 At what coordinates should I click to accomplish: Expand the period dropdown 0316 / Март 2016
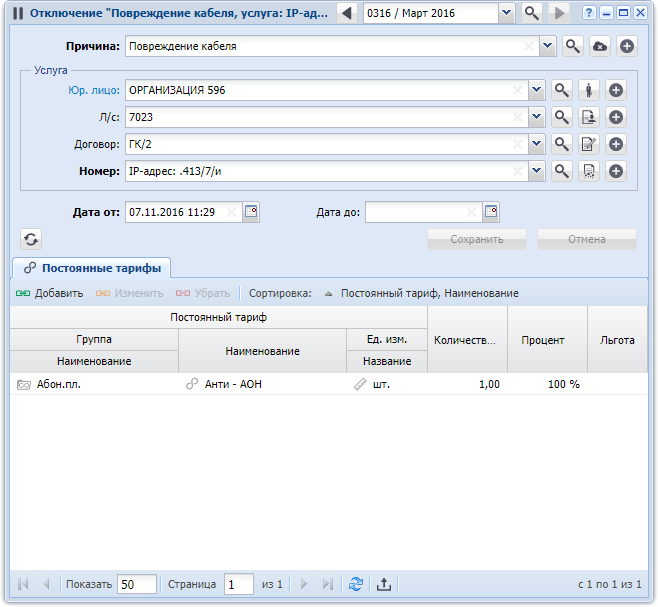click(507, 13)
